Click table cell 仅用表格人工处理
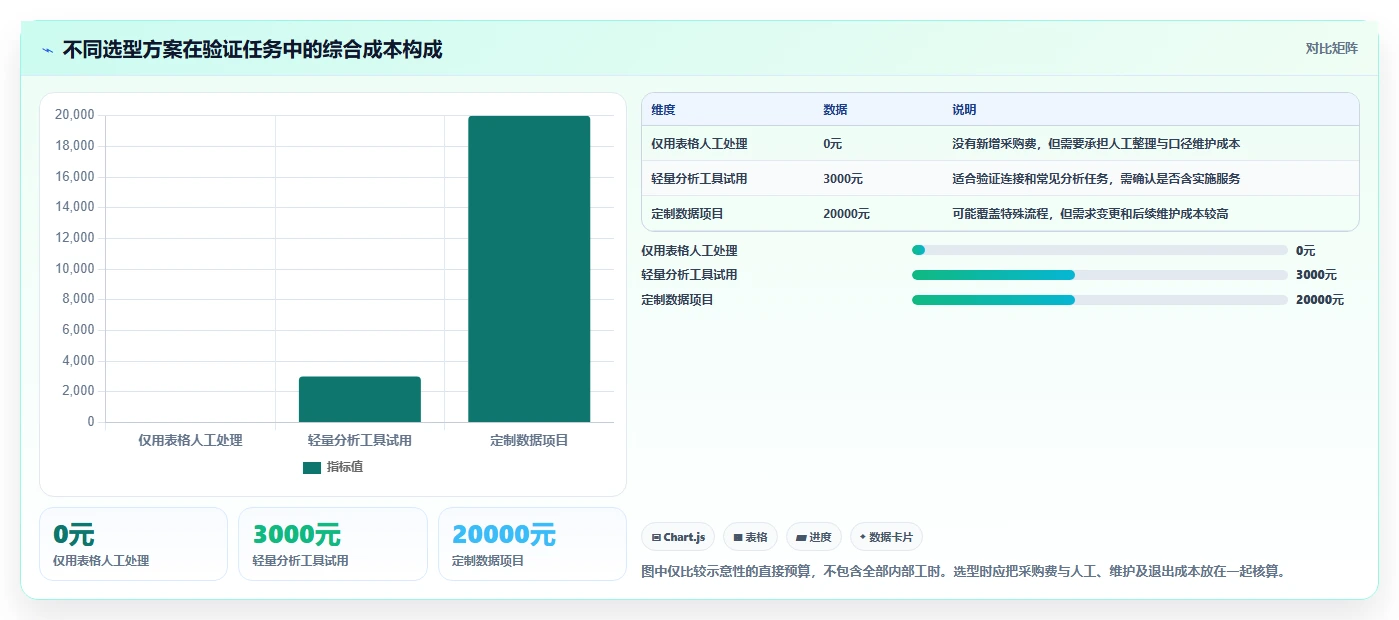 point(699,144)
